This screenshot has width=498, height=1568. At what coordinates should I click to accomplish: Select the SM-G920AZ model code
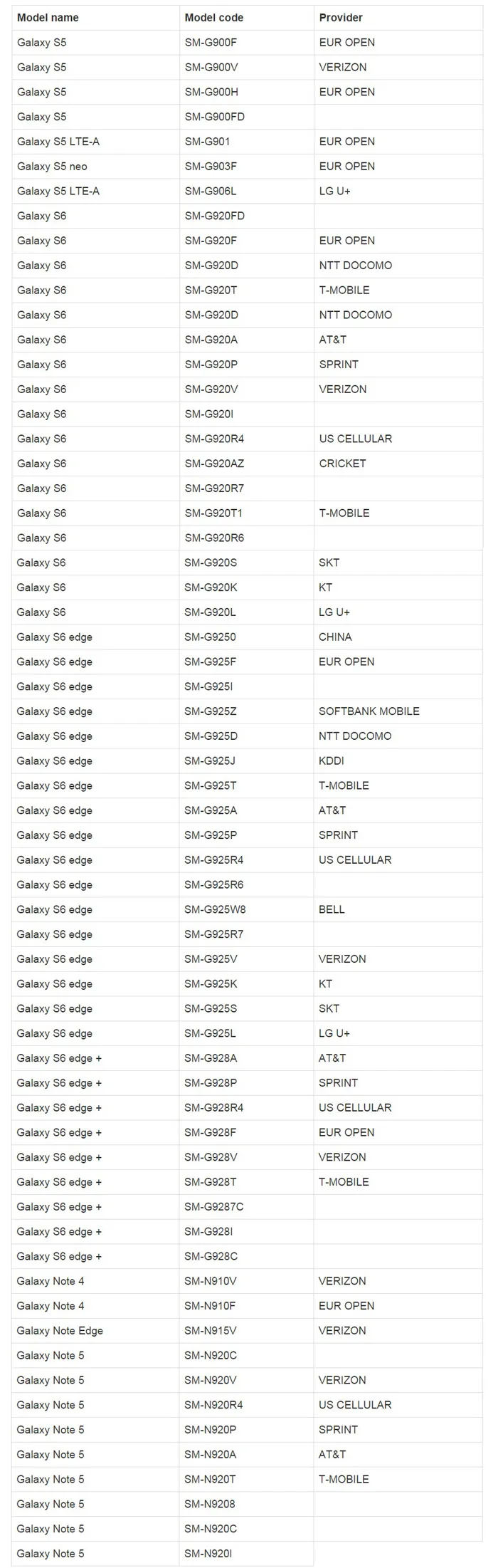(214, 464)
